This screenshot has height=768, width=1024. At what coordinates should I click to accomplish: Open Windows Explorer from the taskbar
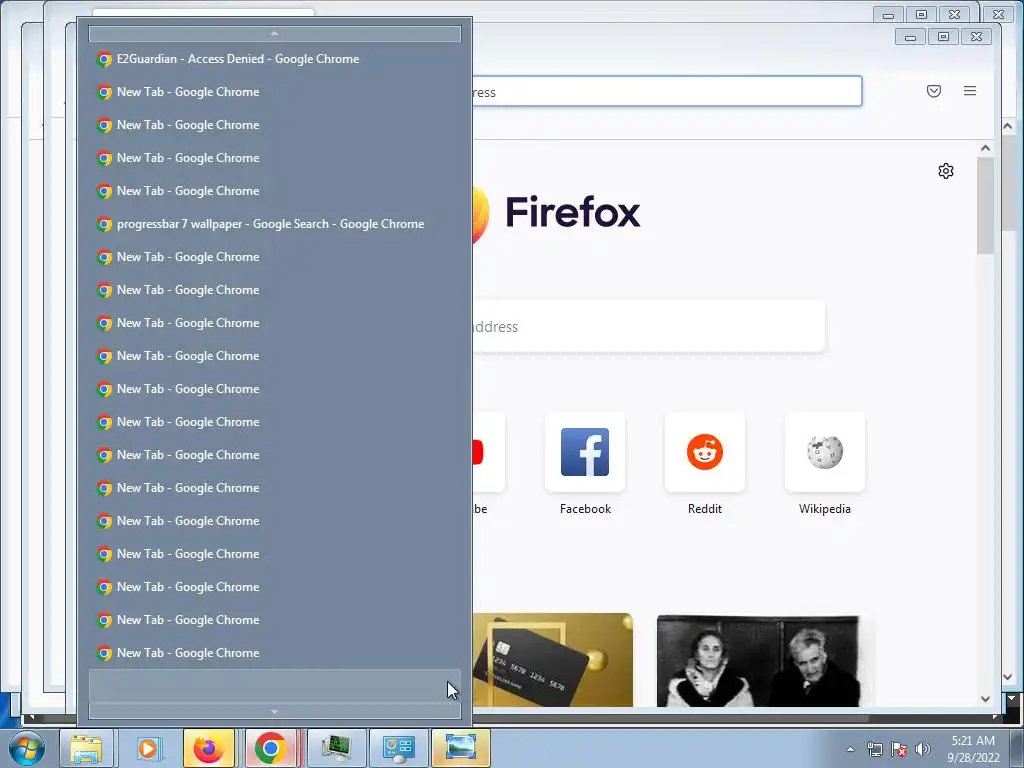86,748
